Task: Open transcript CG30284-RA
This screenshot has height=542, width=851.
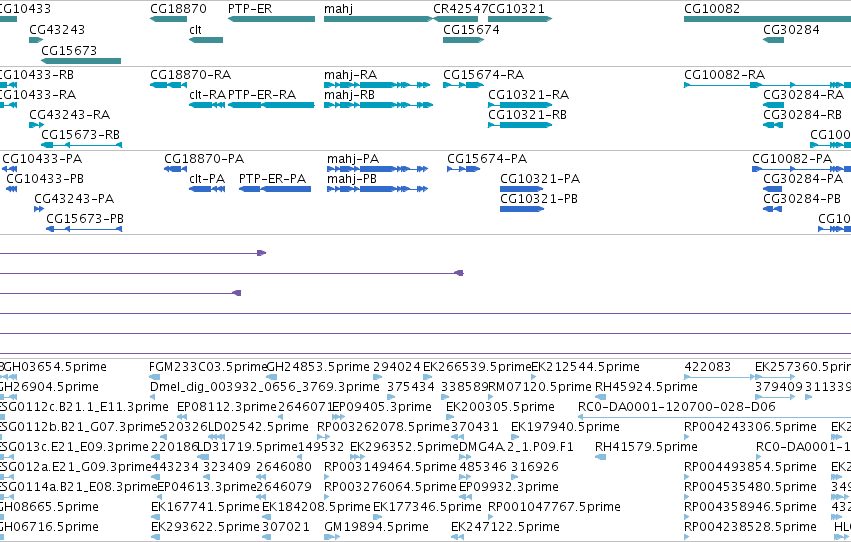Action: (773, 105)
